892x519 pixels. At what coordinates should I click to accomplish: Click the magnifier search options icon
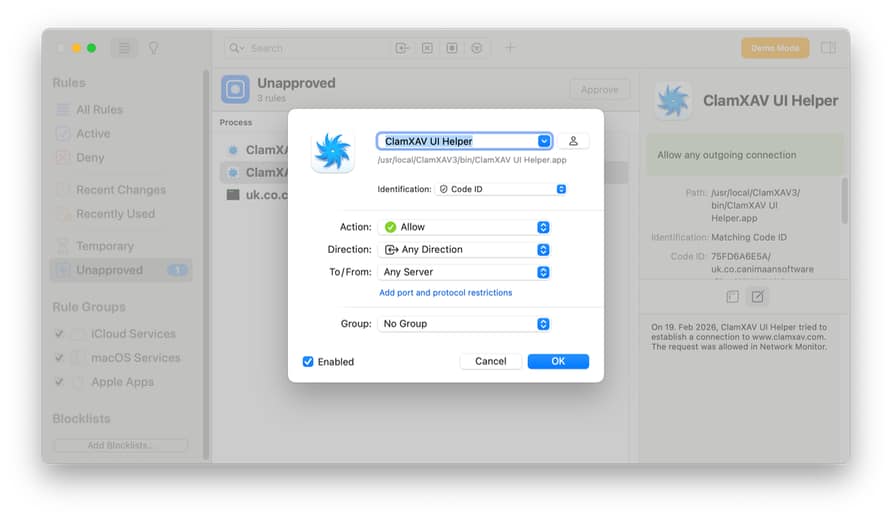point(236,48)
